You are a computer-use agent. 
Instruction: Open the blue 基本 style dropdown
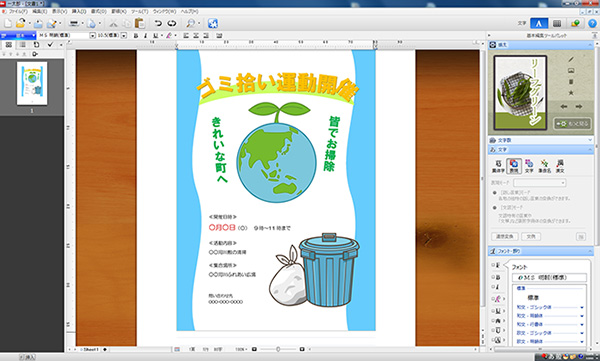coord(18,36)
